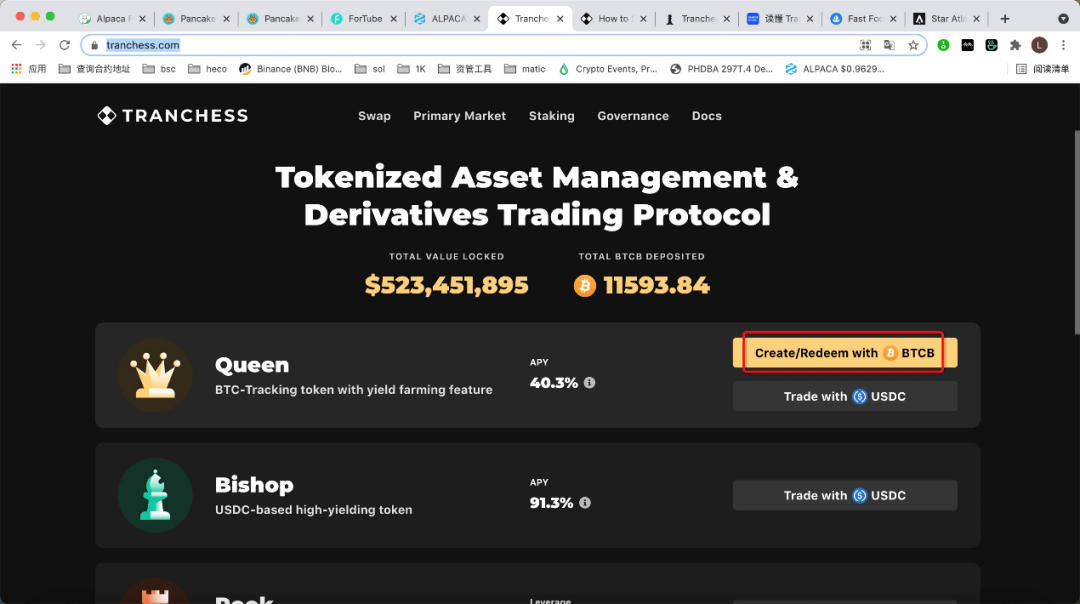The height and width of the screenshot is (604, 1080).
Task: Click the Bitcoin icon beside 11593.84
Action: 585,285
